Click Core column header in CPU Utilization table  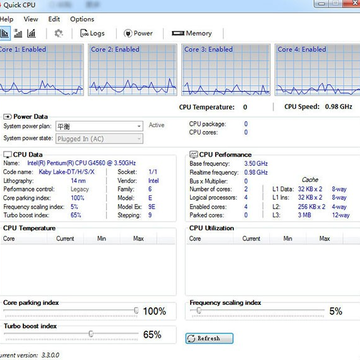coord(210,239)
